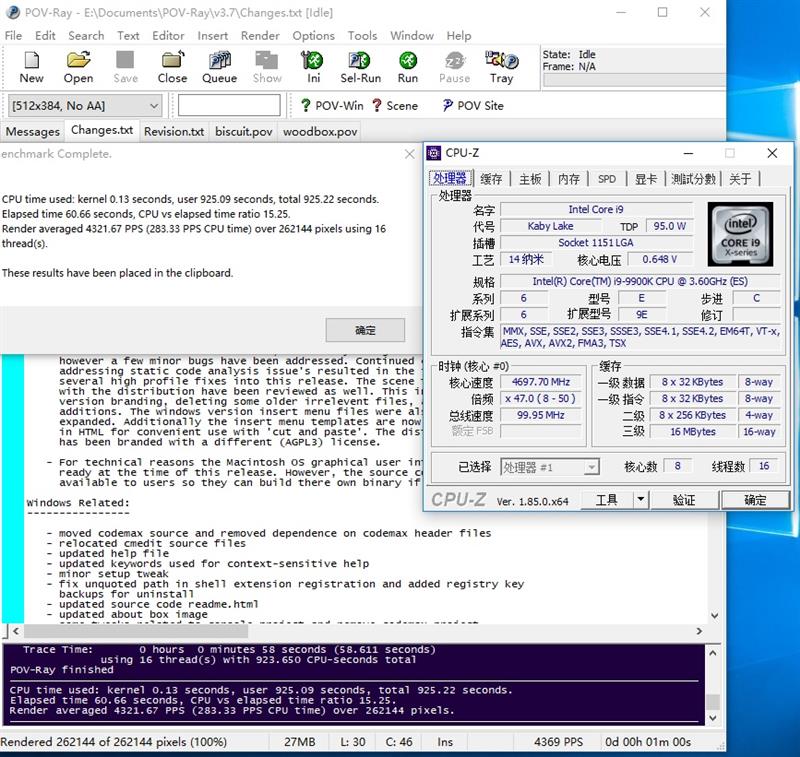This screenshot has width=800, height=757.
Task: Switch to the 内存 tab in CPU-Z
Action: [569, 179]
